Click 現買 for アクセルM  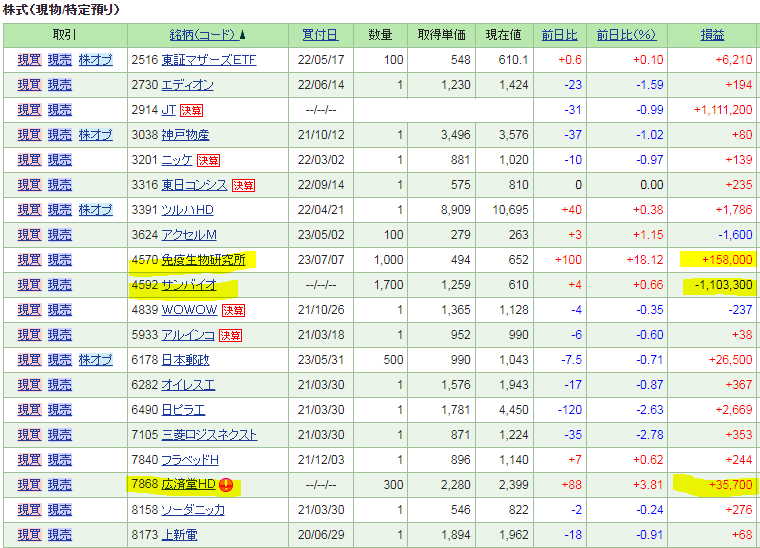click(x=30, y=235)
